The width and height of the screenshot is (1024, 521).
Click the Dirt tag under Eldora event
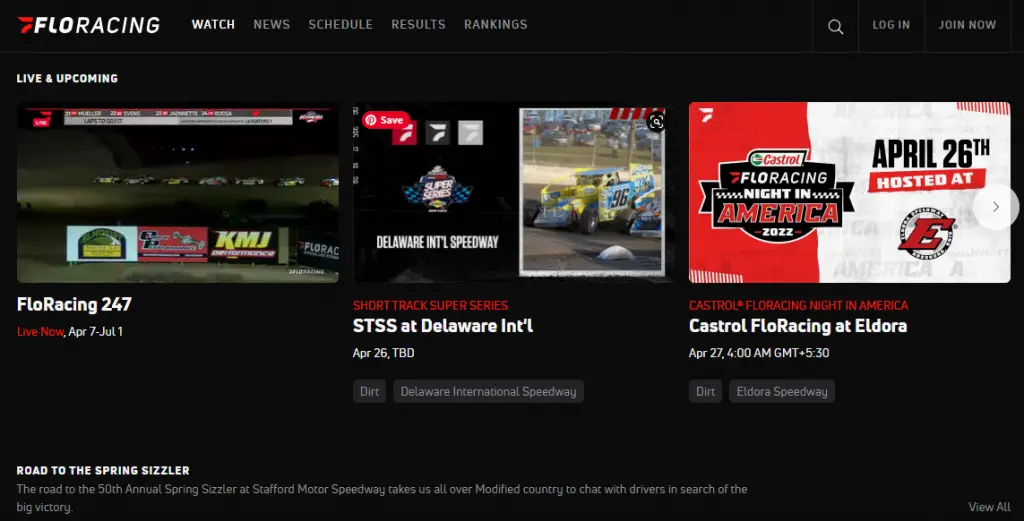[705, 391]
